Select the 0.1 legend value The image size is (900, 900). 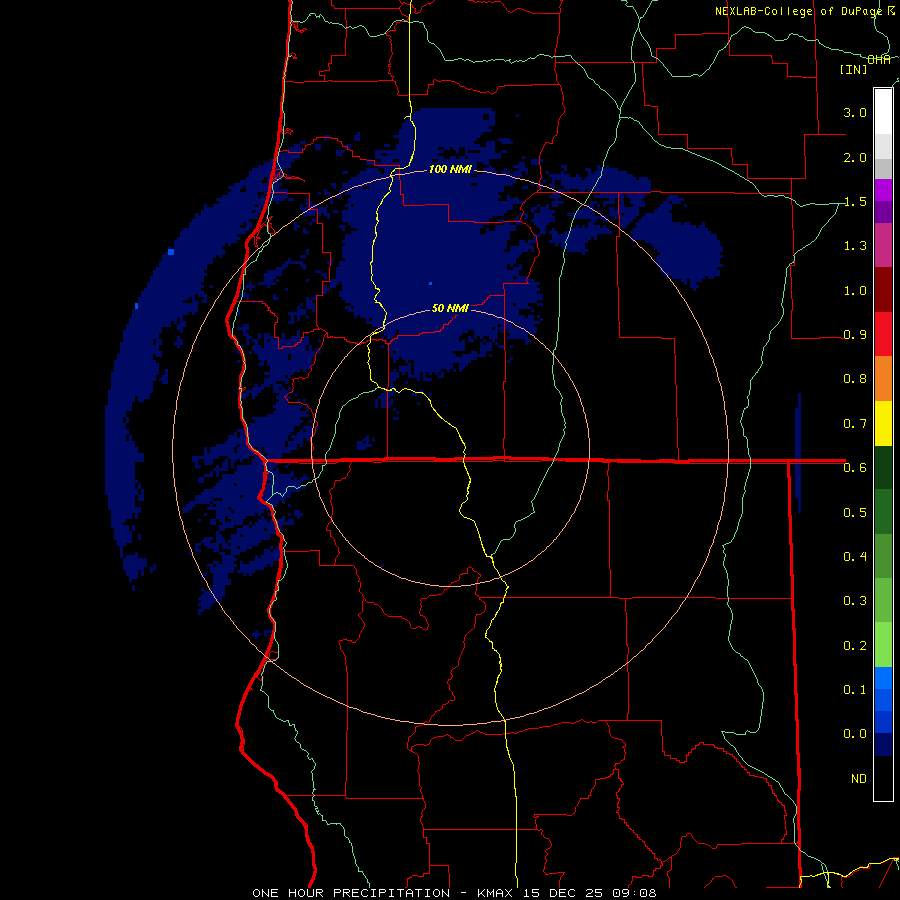coord(855,690)
